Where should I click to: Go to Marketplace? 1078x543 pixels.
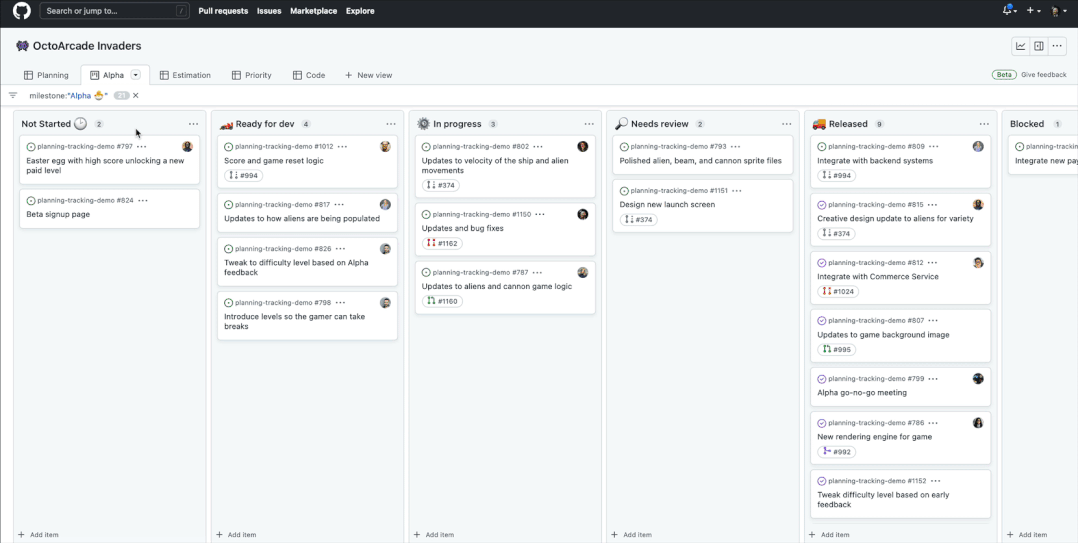[x=314, y=11]
